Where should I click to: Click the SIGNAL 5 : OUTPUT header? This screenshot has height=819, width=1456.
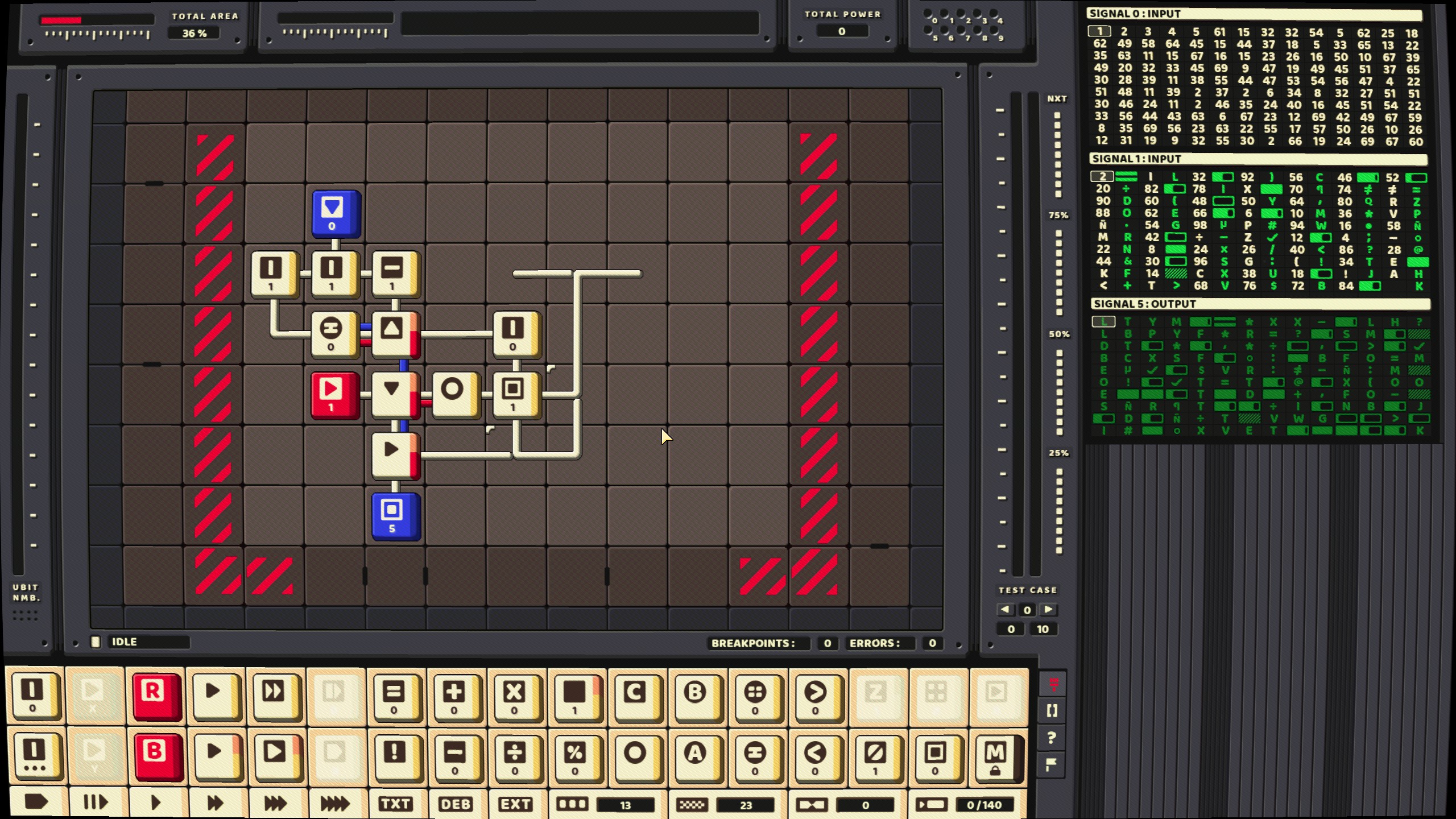(x=1259, y=304)
